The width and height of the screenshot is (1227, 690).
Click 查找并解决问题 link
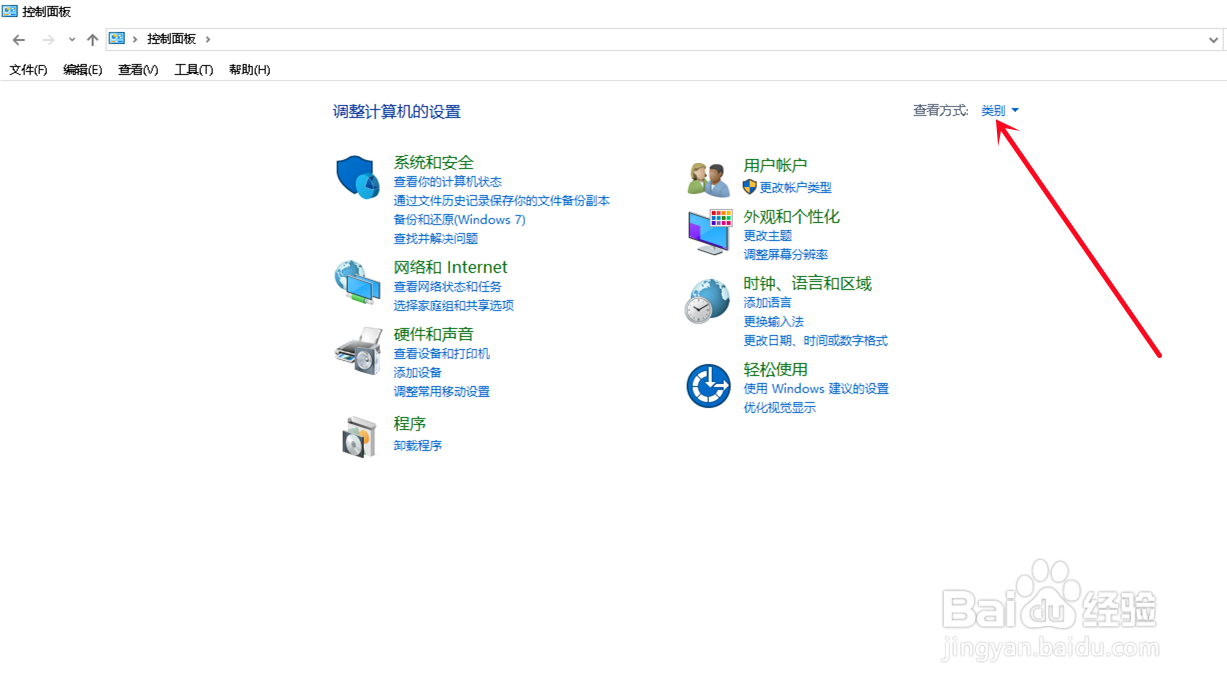(x=436, y=239)
